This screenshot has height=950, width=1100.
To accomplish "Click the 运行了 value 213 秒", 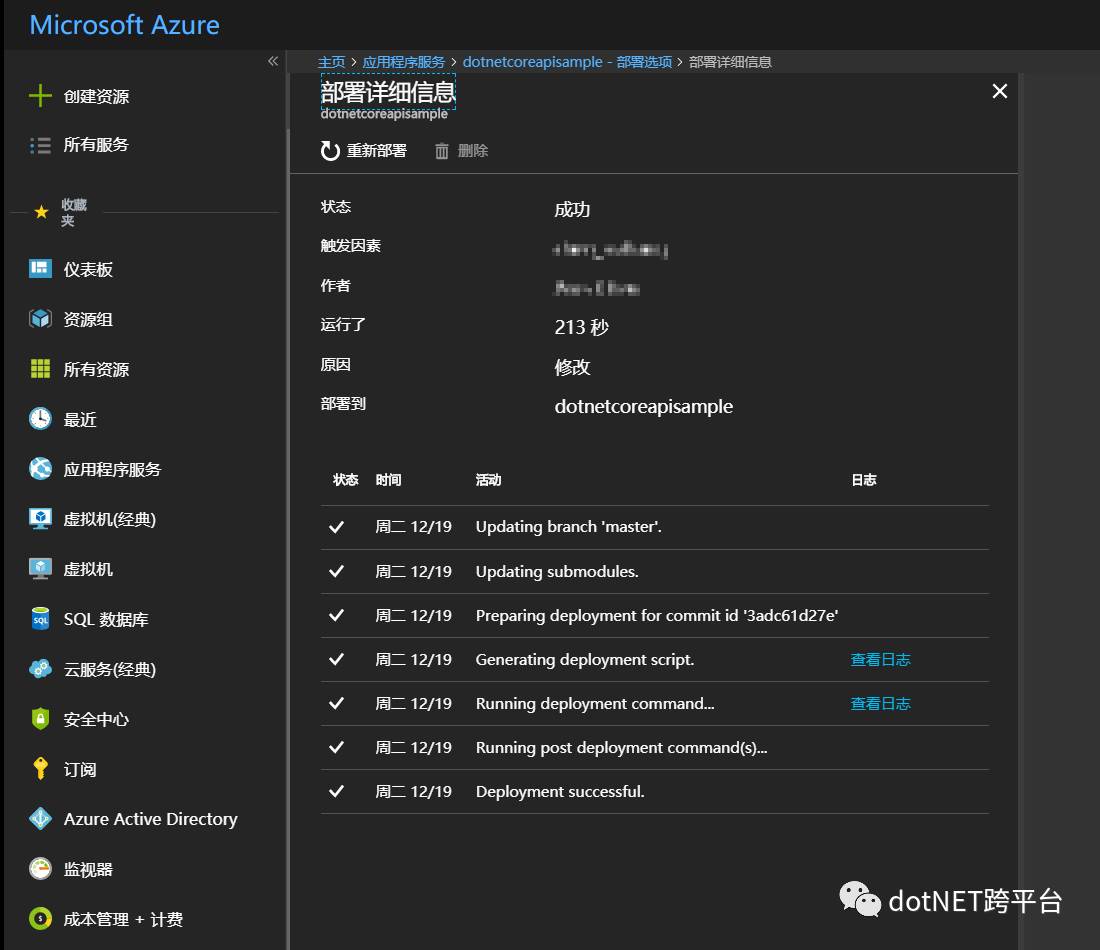I will (582, 327).
